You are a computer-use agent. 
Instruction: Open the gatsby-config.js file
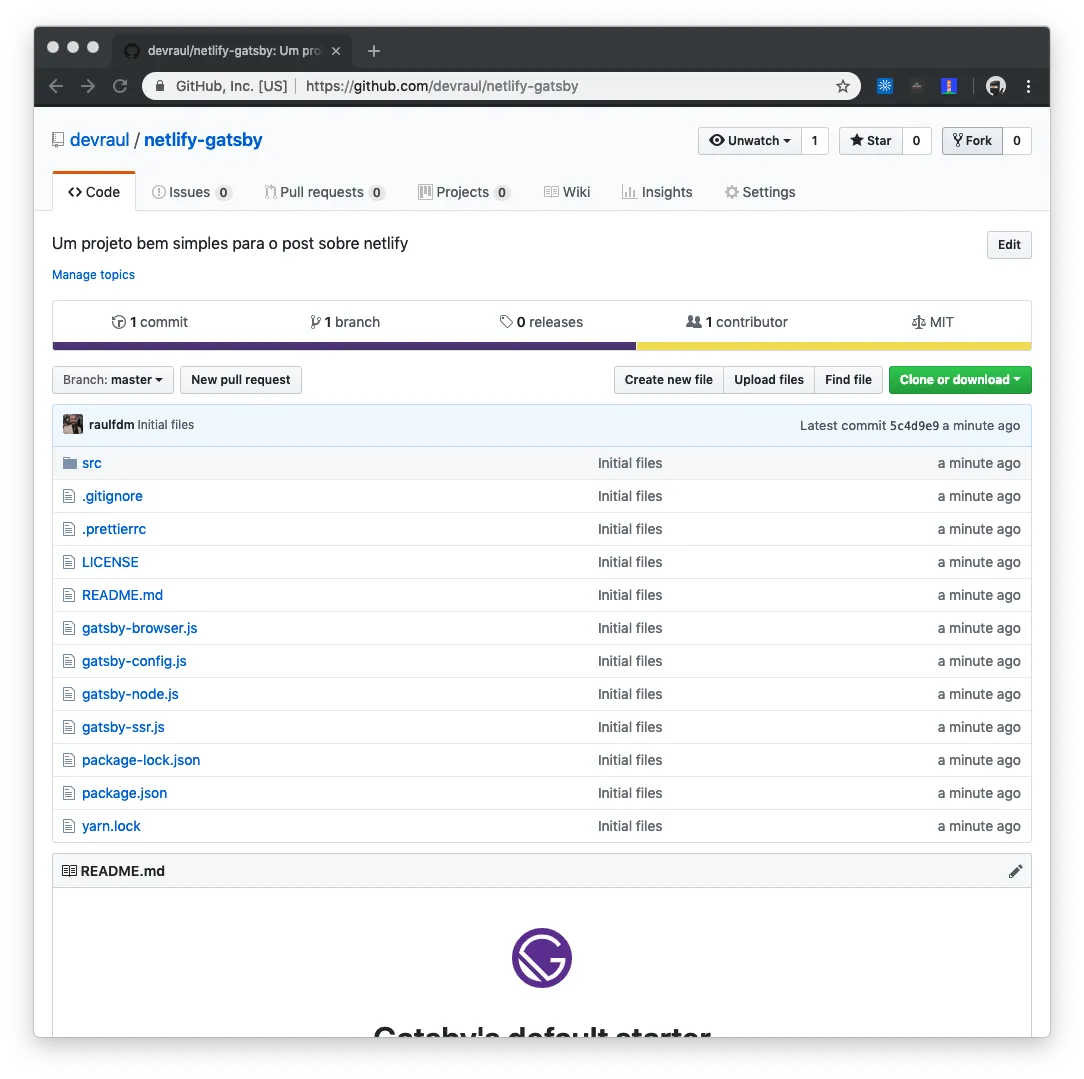click(x=134, y=662)
